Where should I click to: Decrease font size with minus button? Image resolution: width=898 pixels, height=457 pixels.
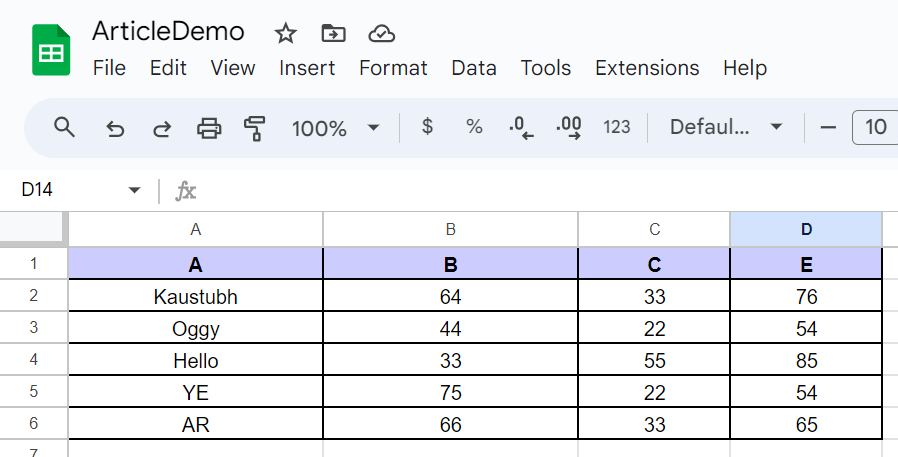click(x=828, y=127)
